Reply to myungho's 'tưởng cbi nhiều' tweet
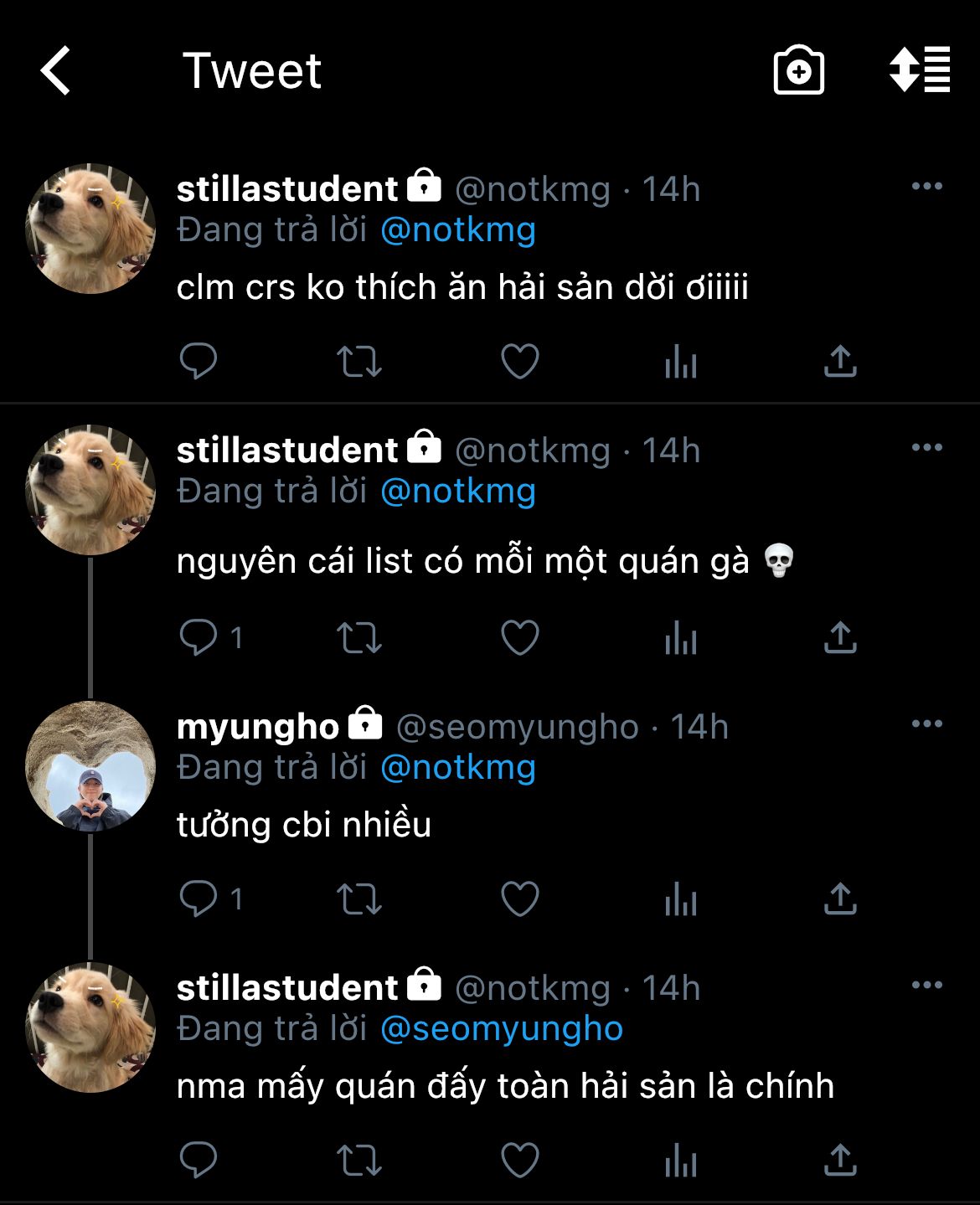Image resolution: width=980 pixels, height=1205 pixels. coord(199,899)
